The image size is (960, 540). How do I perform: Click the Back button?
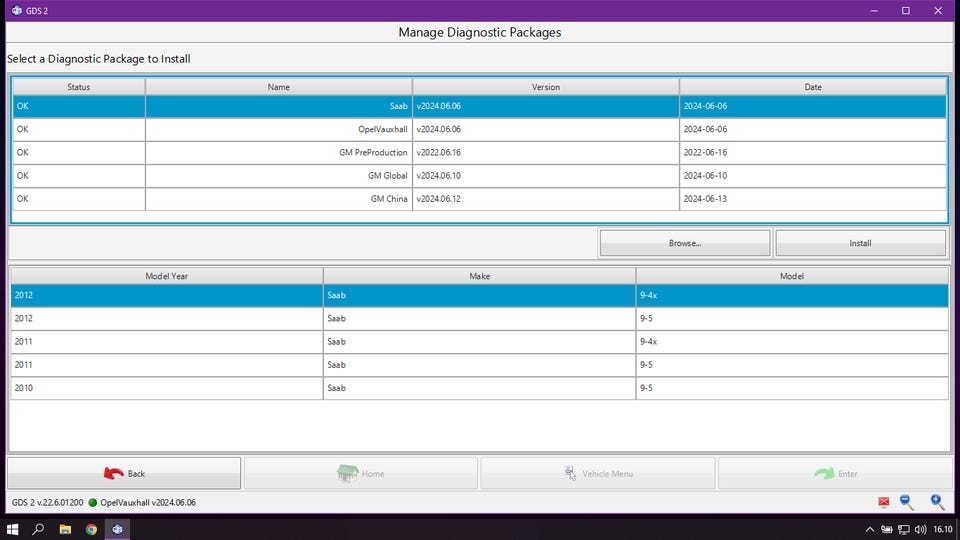(124, 473)
